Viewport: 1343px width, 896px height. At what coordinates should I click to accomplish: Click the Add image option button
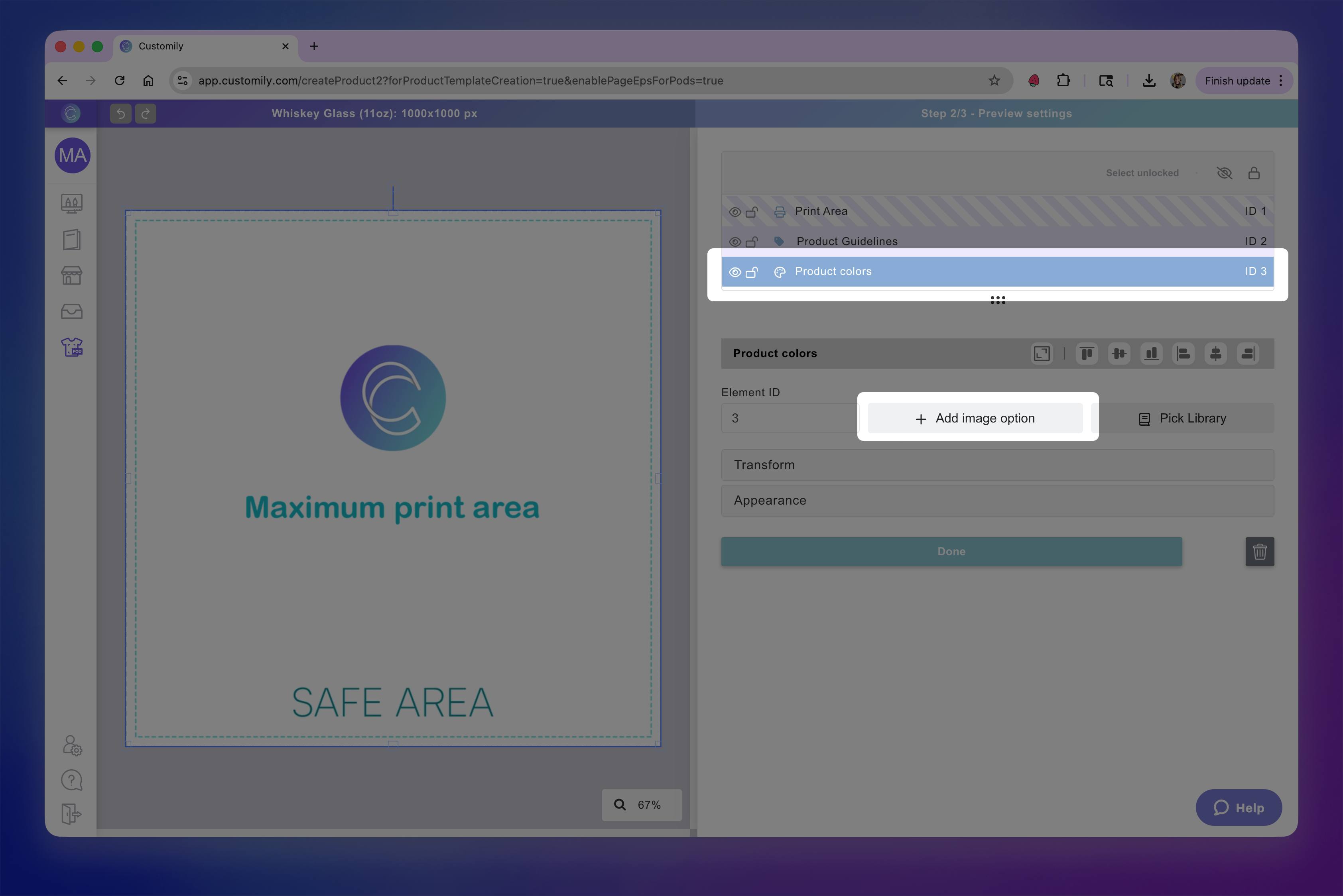point(975,418)
